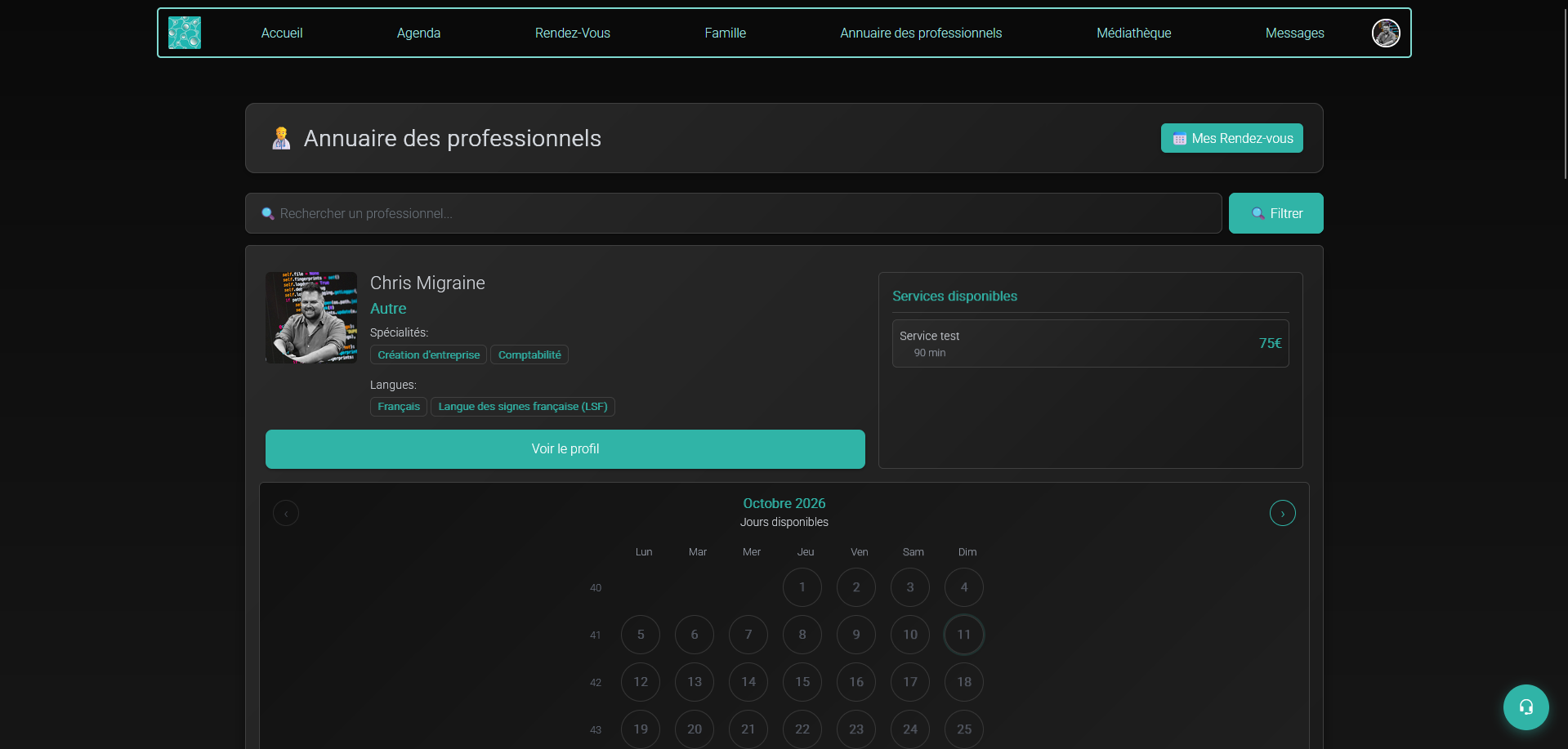Select October 25 in the calendar
Screen dimensions: 1568x749
pos(964,729)
